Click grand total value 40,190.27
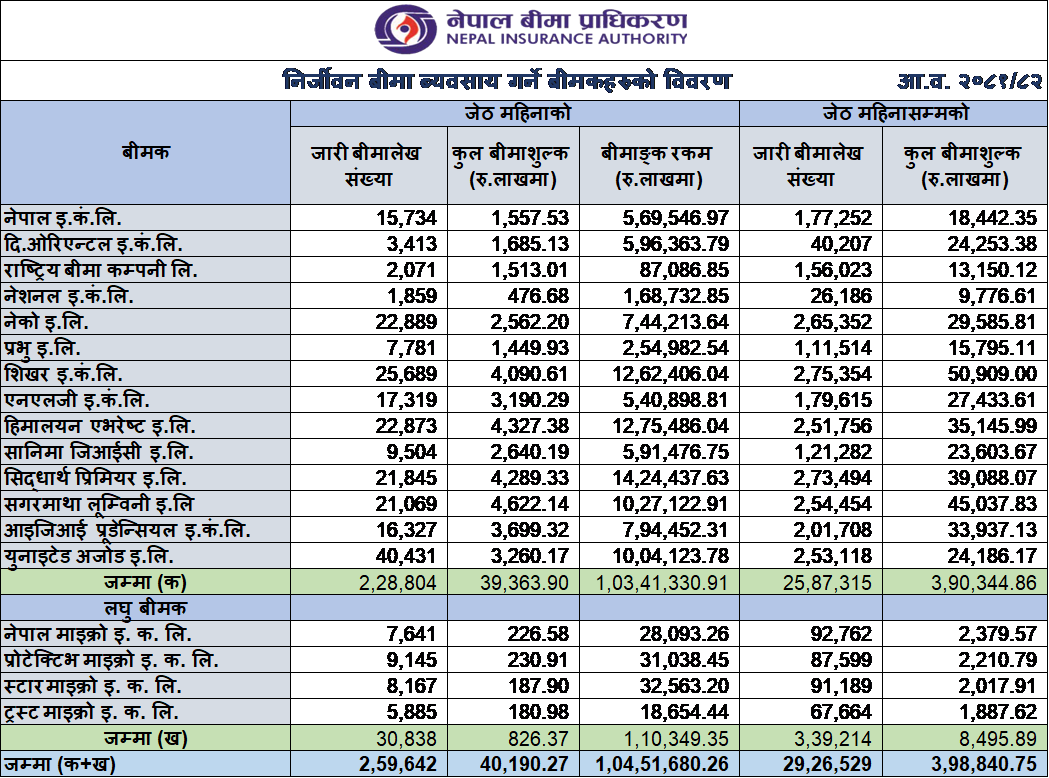Viewport: 1049px width, 778px height. [524, 764]
